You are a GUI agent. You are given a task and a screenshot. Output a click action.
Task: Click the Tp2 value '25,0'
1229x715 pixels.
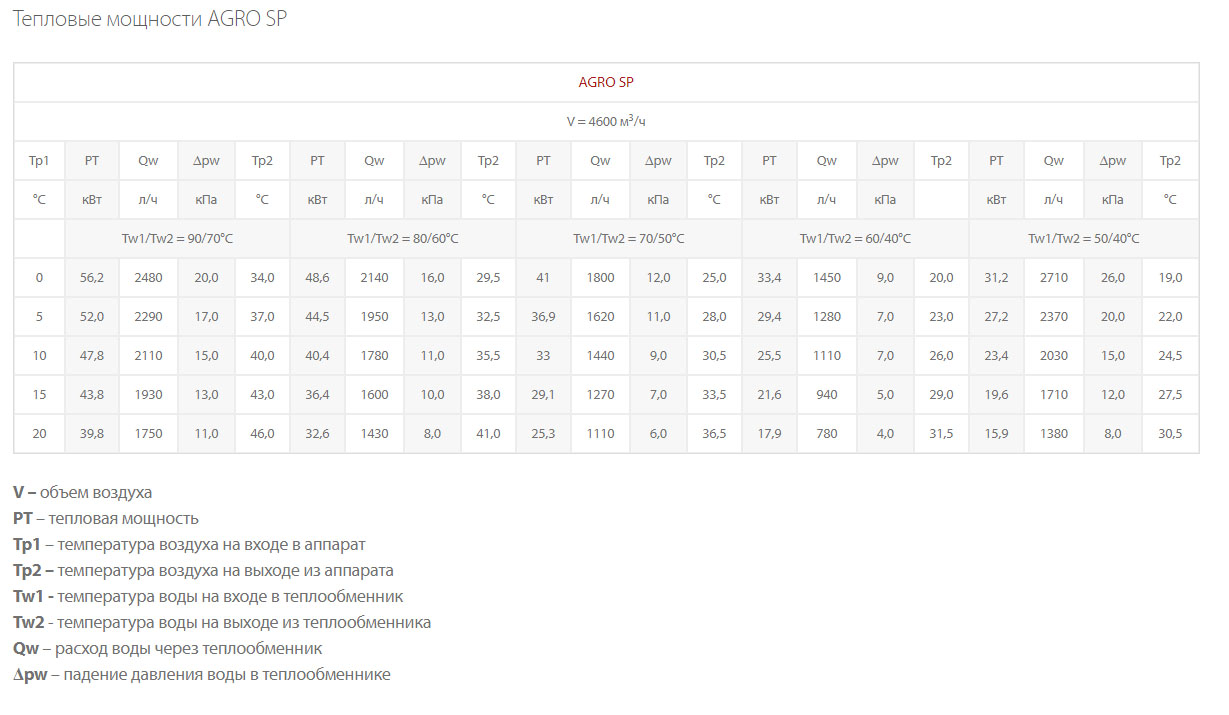pyautogui.click(x=714, y=277)
